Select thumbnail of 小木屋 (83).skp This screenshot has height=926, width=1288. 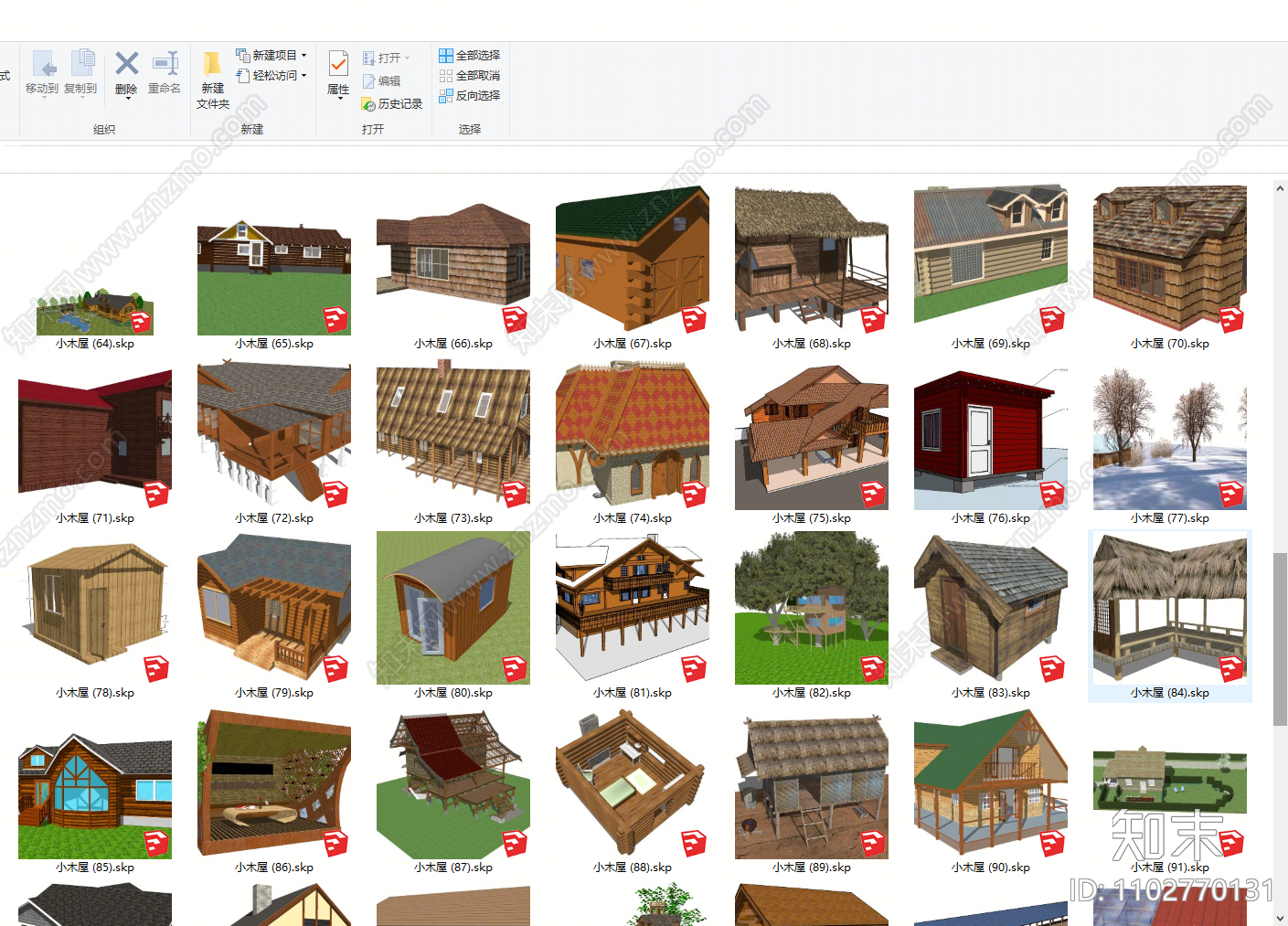pyautogui.click(x=991, y=609)
